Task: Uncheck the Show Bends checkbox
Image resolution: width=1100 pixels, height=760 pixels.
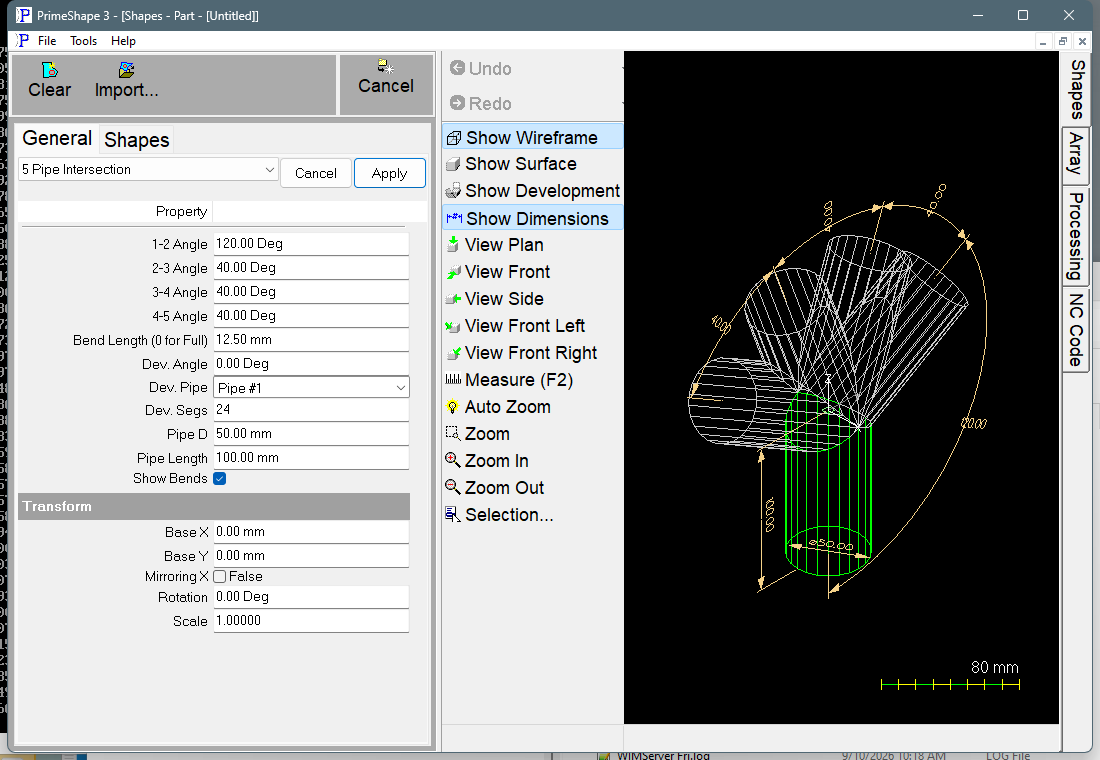Action: coord(220,479)
